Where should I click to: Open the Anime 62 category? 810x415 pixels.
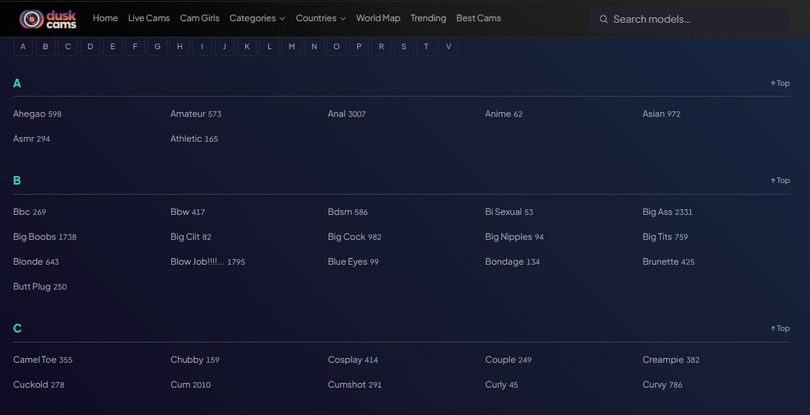click(504, 114)
